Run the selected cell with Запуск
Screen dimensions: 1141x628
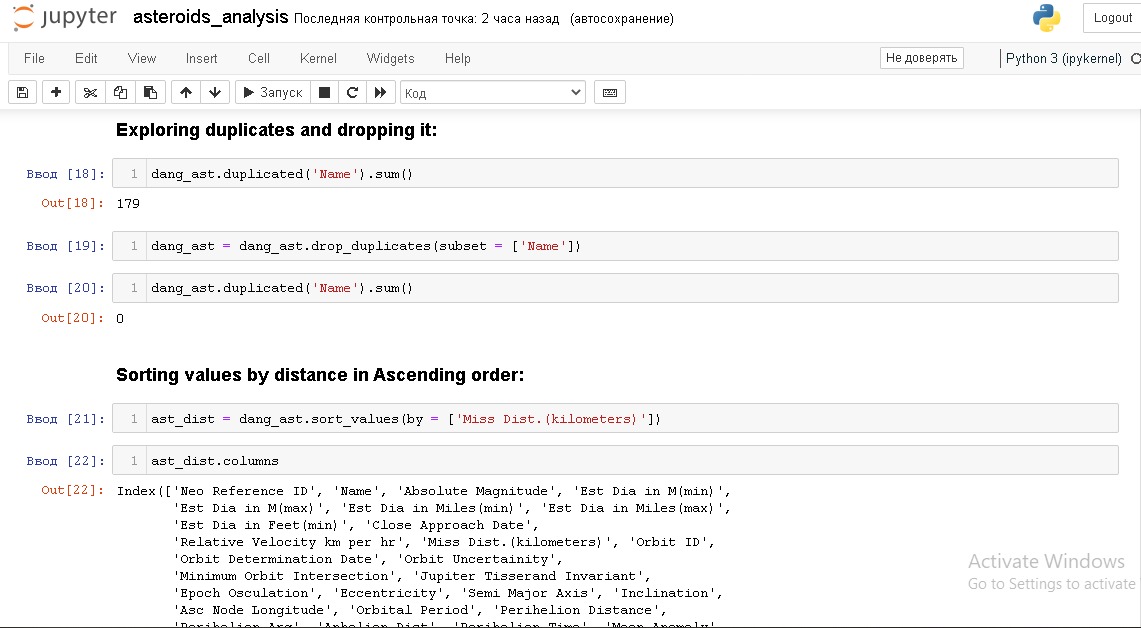[271, 92]
